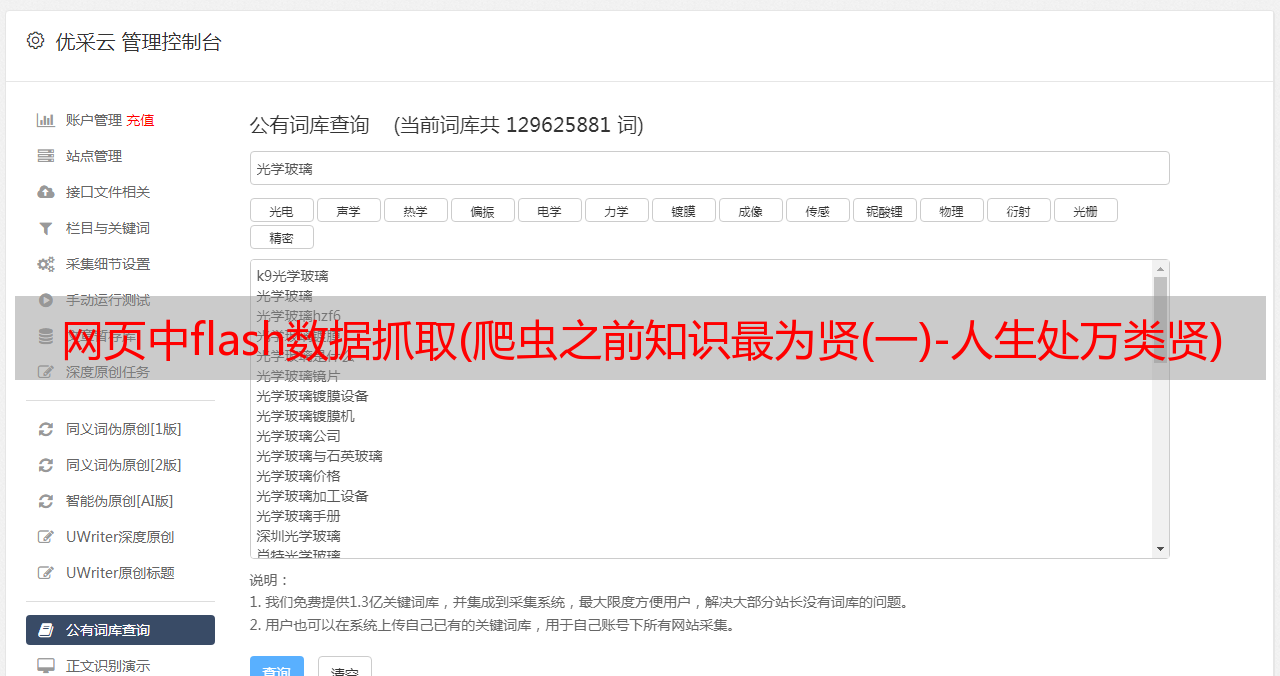Image resolution: width=1280 pixels, height=676 pixels.
Task: Click the server icon for 站点管理
Action: pos(46,156)
